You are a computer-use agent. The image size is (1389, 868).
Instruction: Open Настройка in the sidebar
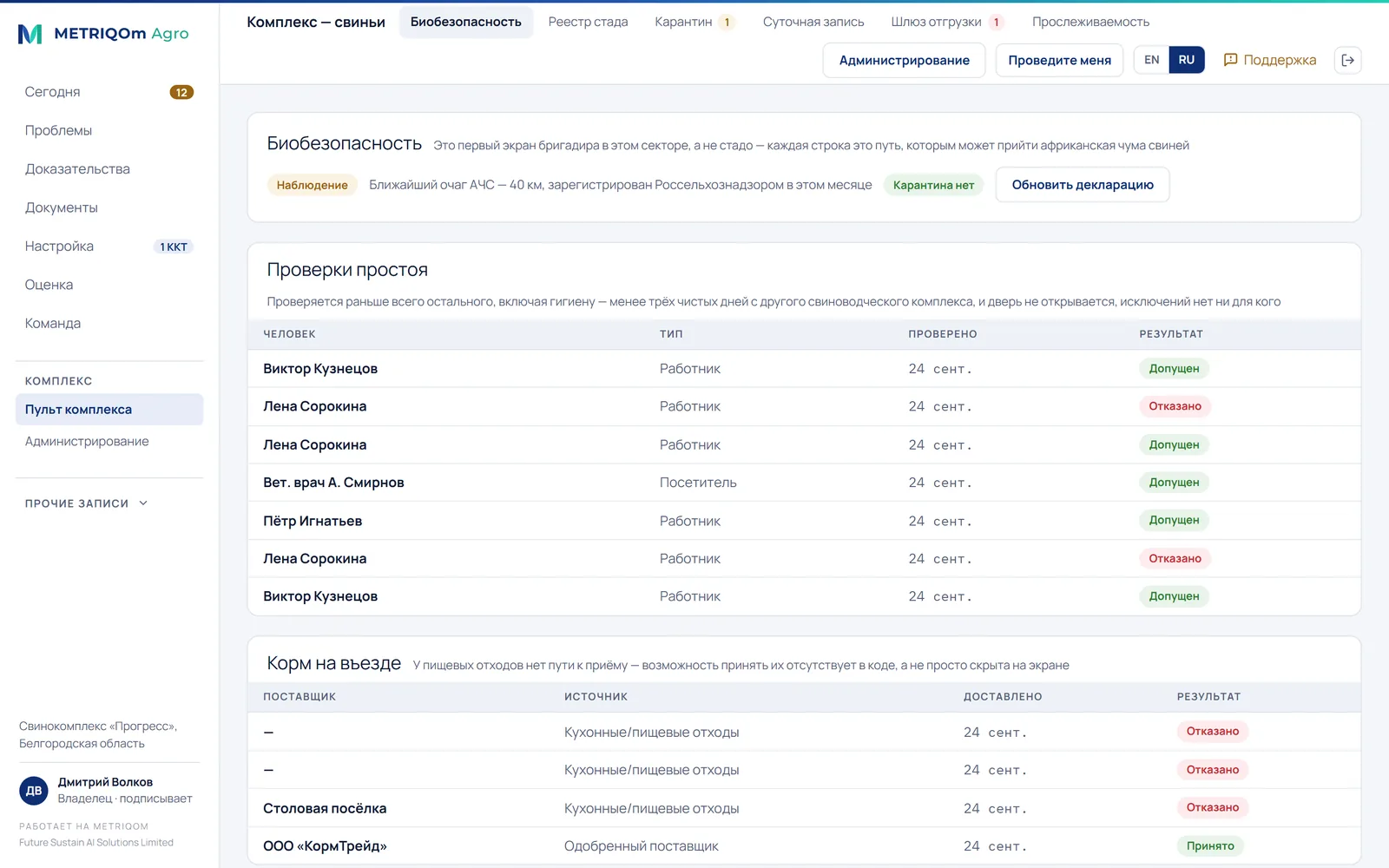point(109,247)
